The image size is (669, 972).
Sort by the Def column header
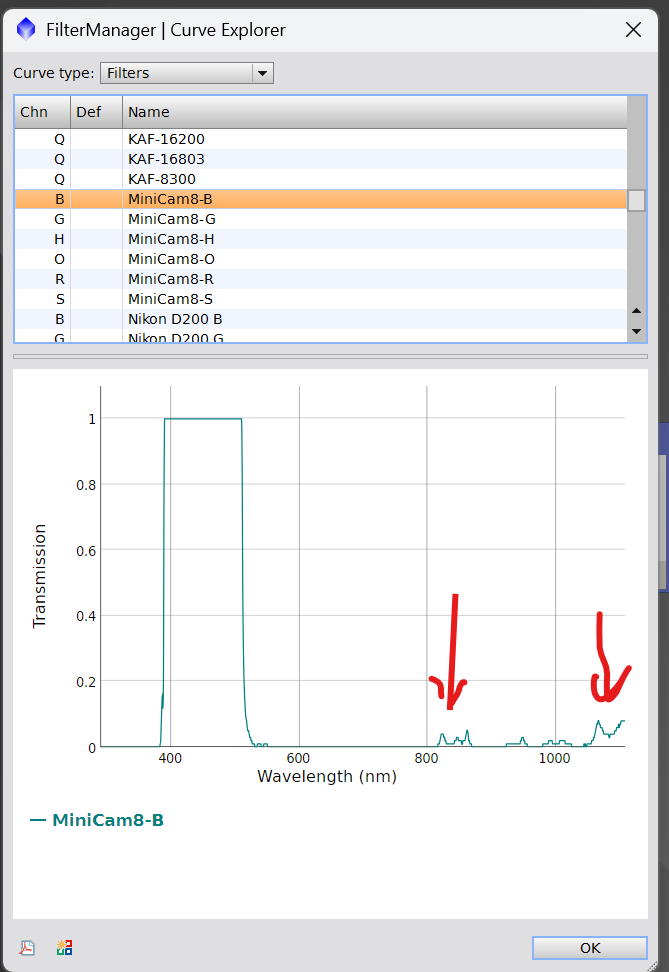pos(96,112)
